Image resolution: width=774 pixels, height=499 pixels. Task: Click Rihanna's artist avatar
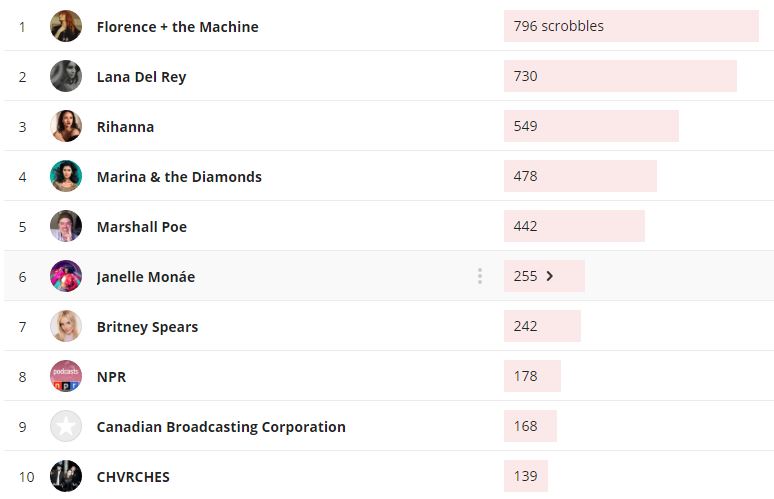click(66, 126)
